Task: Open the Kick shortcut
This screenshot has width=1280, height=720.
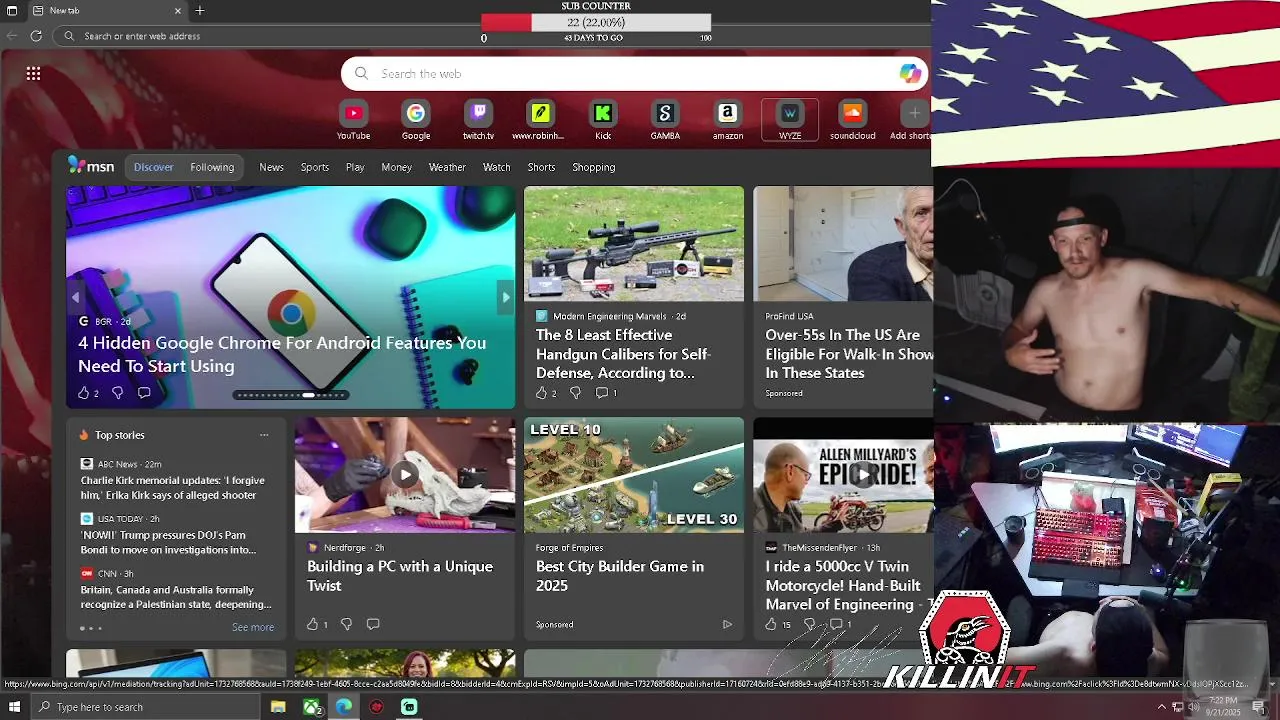Action: [x=603, y=120]
